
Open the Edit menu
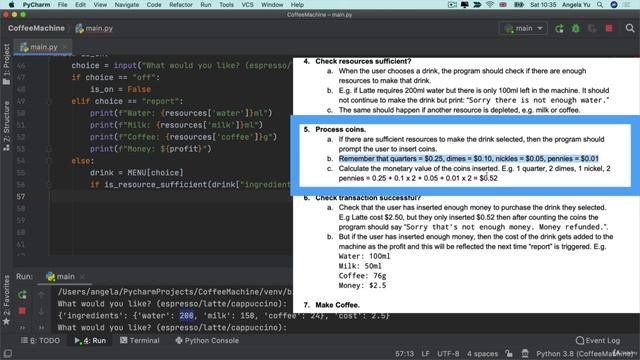(x=80, y=5)
